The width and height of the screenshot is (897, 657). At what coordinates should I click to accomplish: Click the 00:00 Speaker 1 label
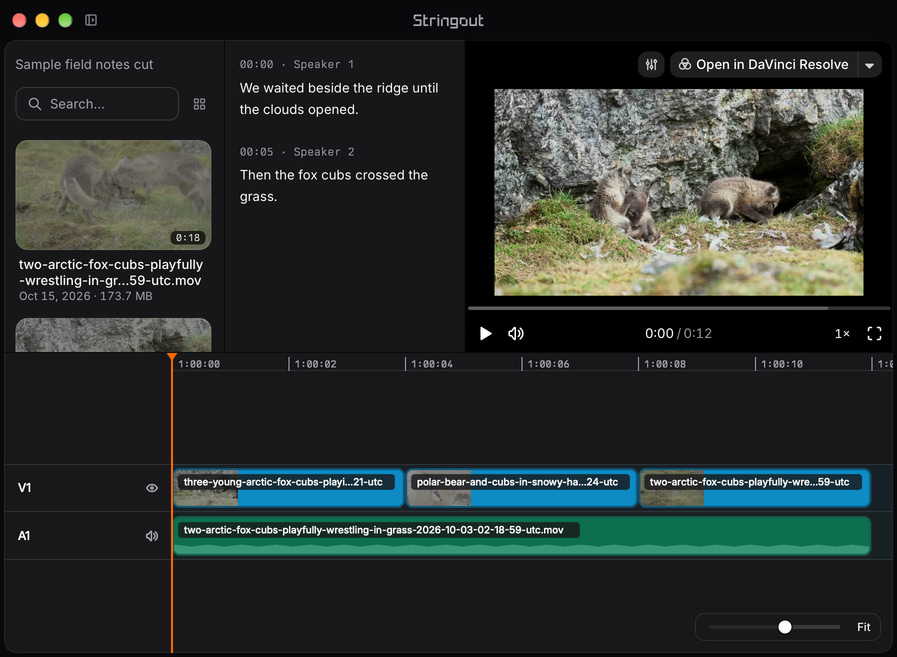(297, 64)
